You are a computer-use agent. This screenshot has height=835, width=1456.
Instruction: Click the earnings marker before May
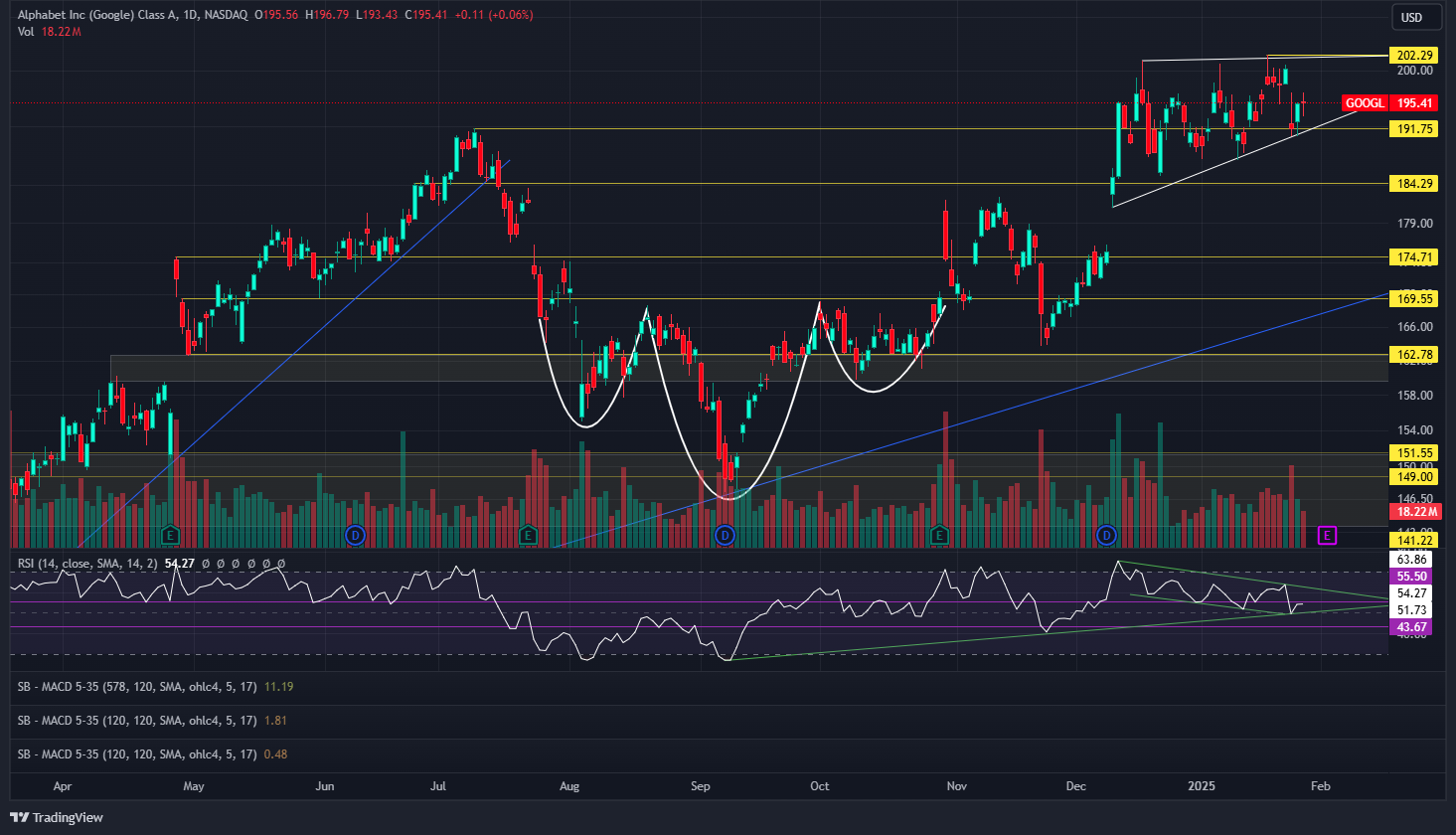click(x=170, y=536)
